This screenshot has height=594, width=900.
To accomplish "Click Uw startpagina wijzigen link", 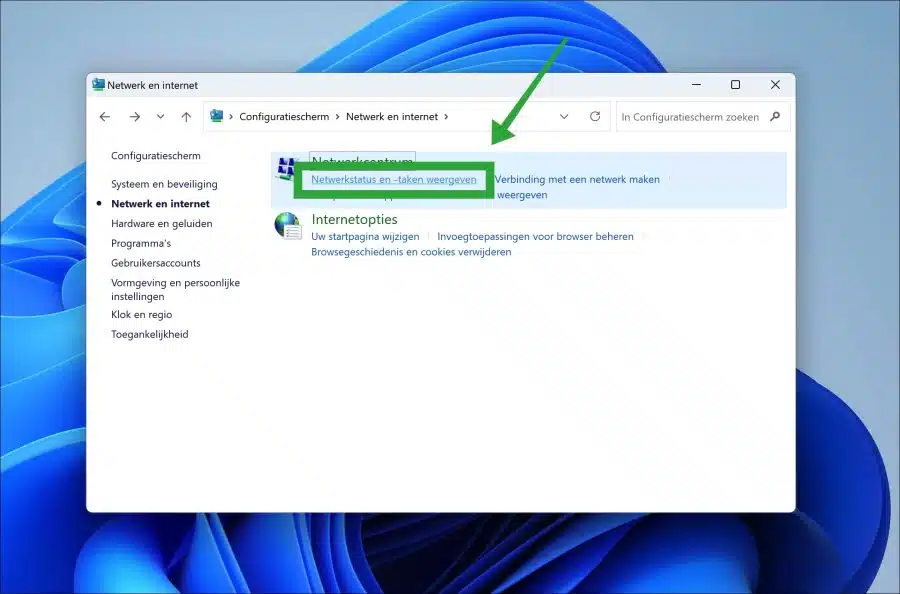I will click(x=365, y=236).
